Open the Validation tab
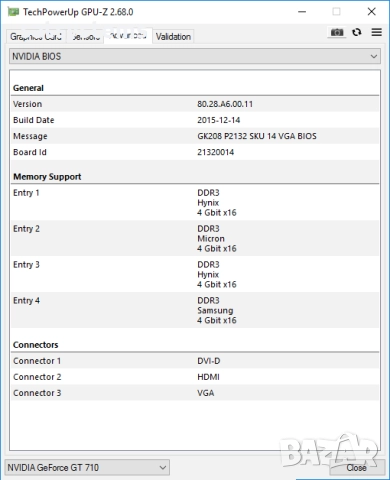Screen dimensions: 390x480 pos(173,36)
